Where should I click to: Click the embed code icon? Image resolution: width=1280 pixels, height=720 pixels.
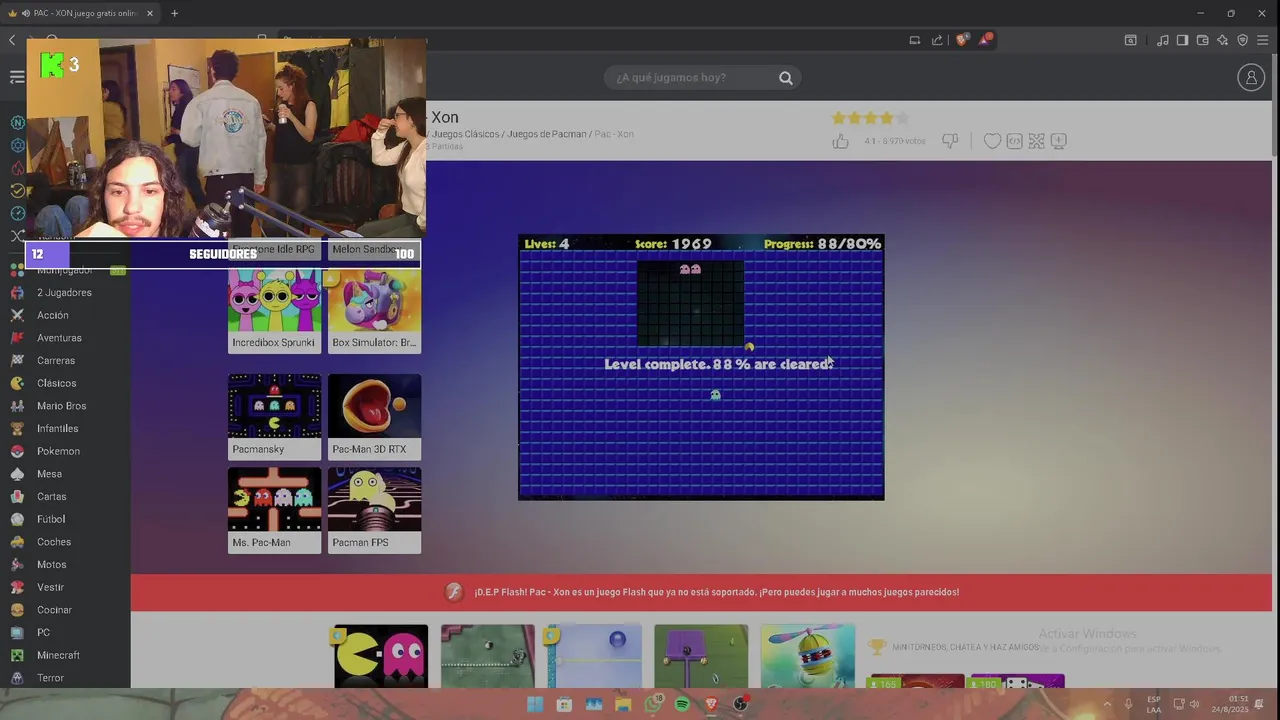(1014, 141)
